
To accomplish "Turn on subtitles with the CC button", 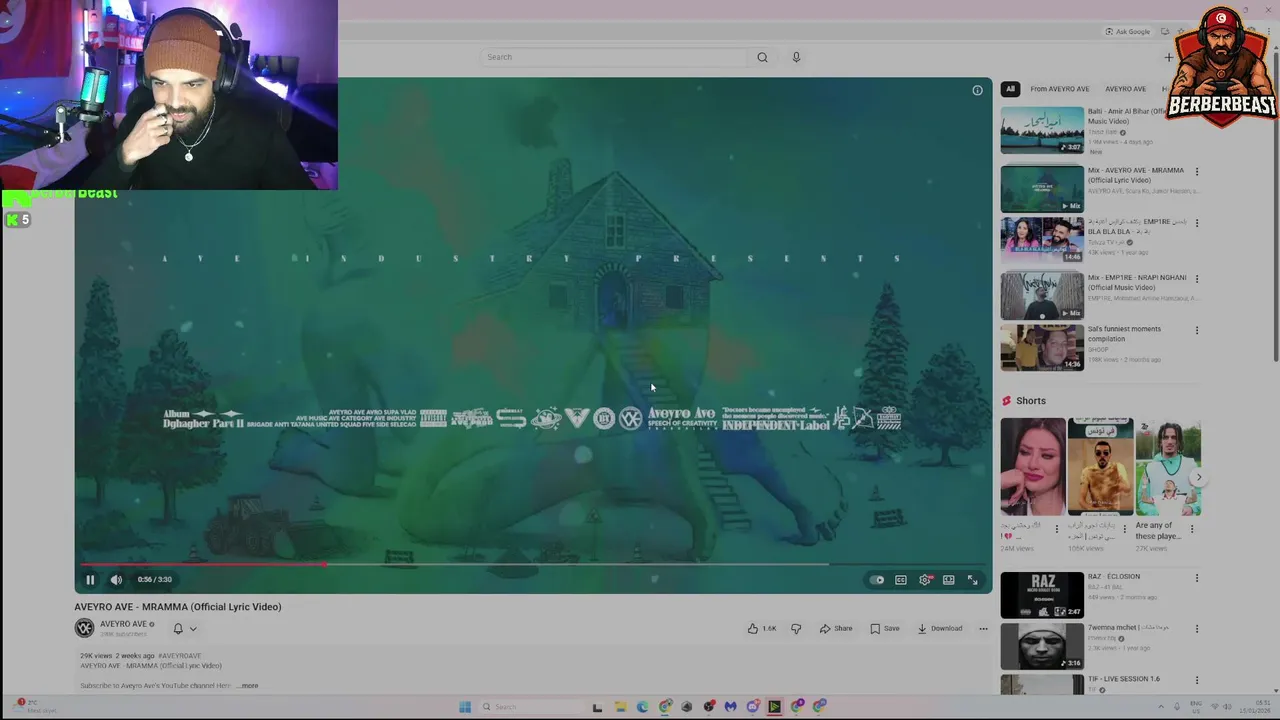I will (901, 580).
